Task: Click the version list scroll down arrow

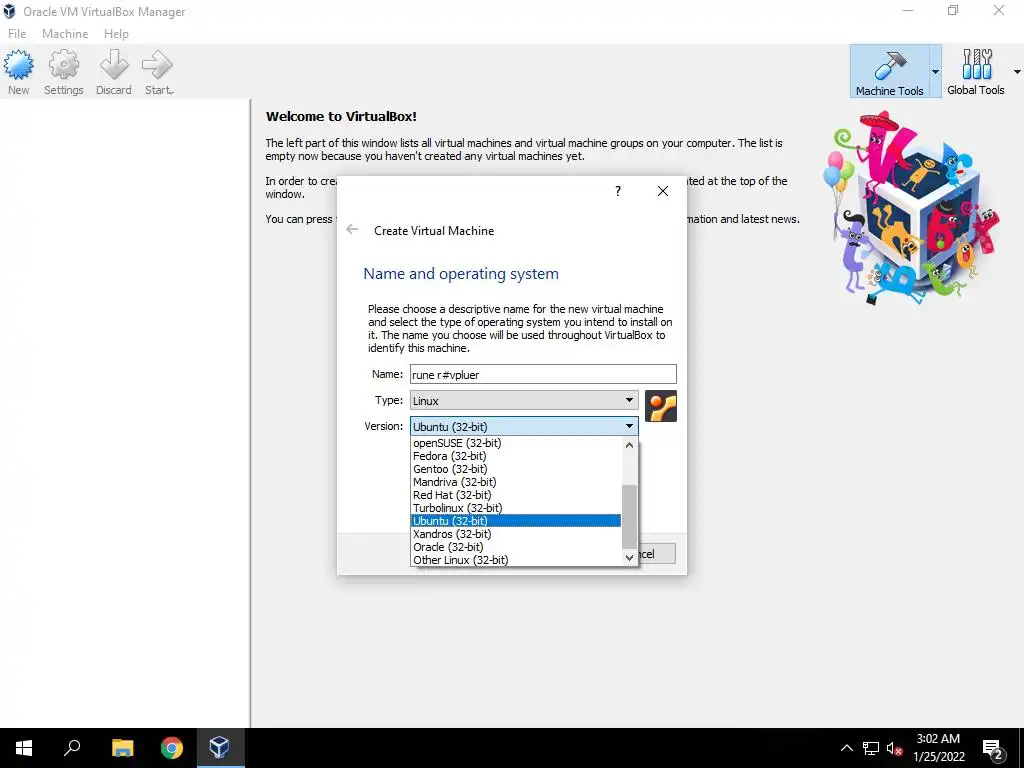Action: [x=630, y=558]
